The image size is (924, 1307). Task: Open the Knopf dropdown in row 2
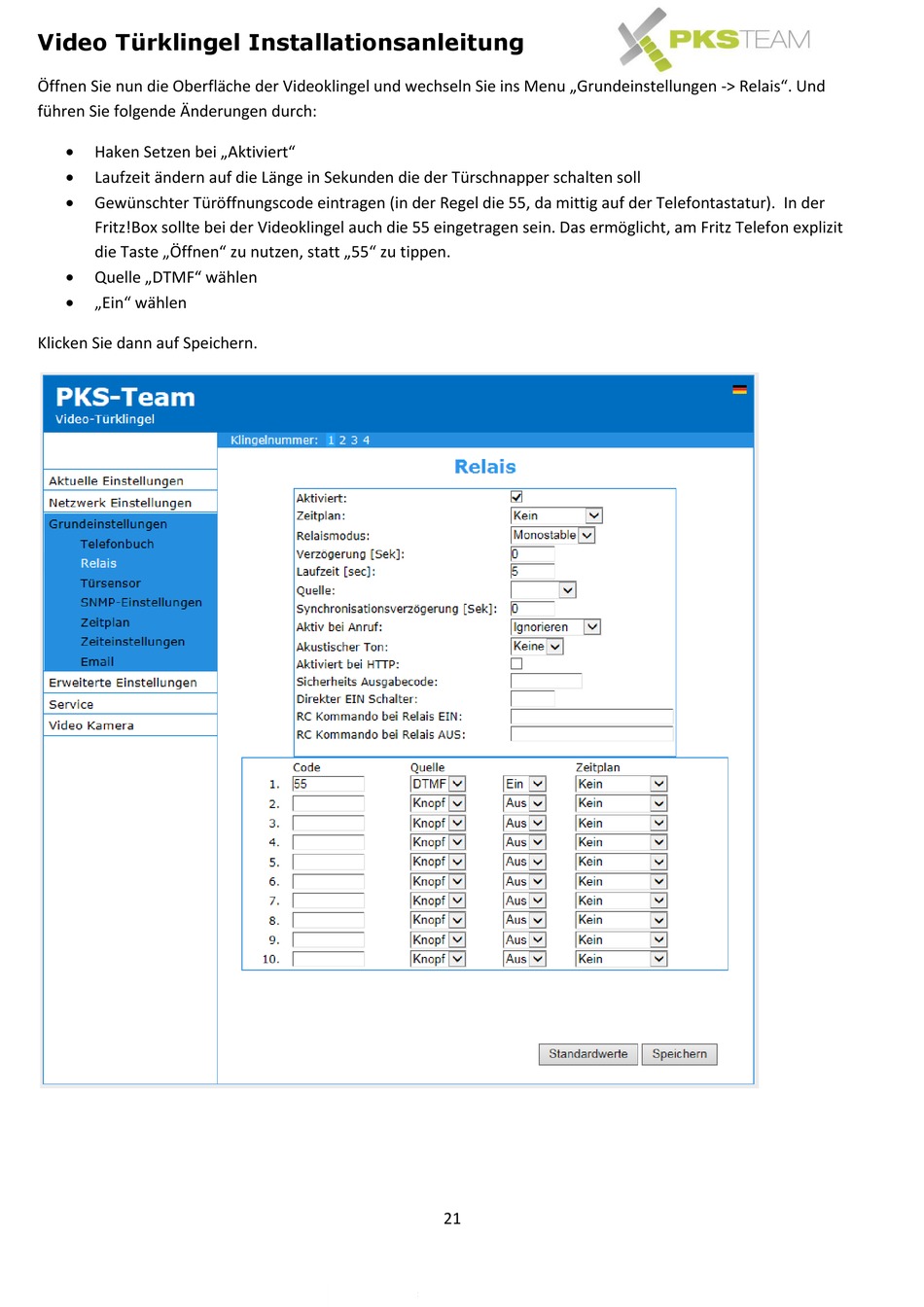pos(438,803)
